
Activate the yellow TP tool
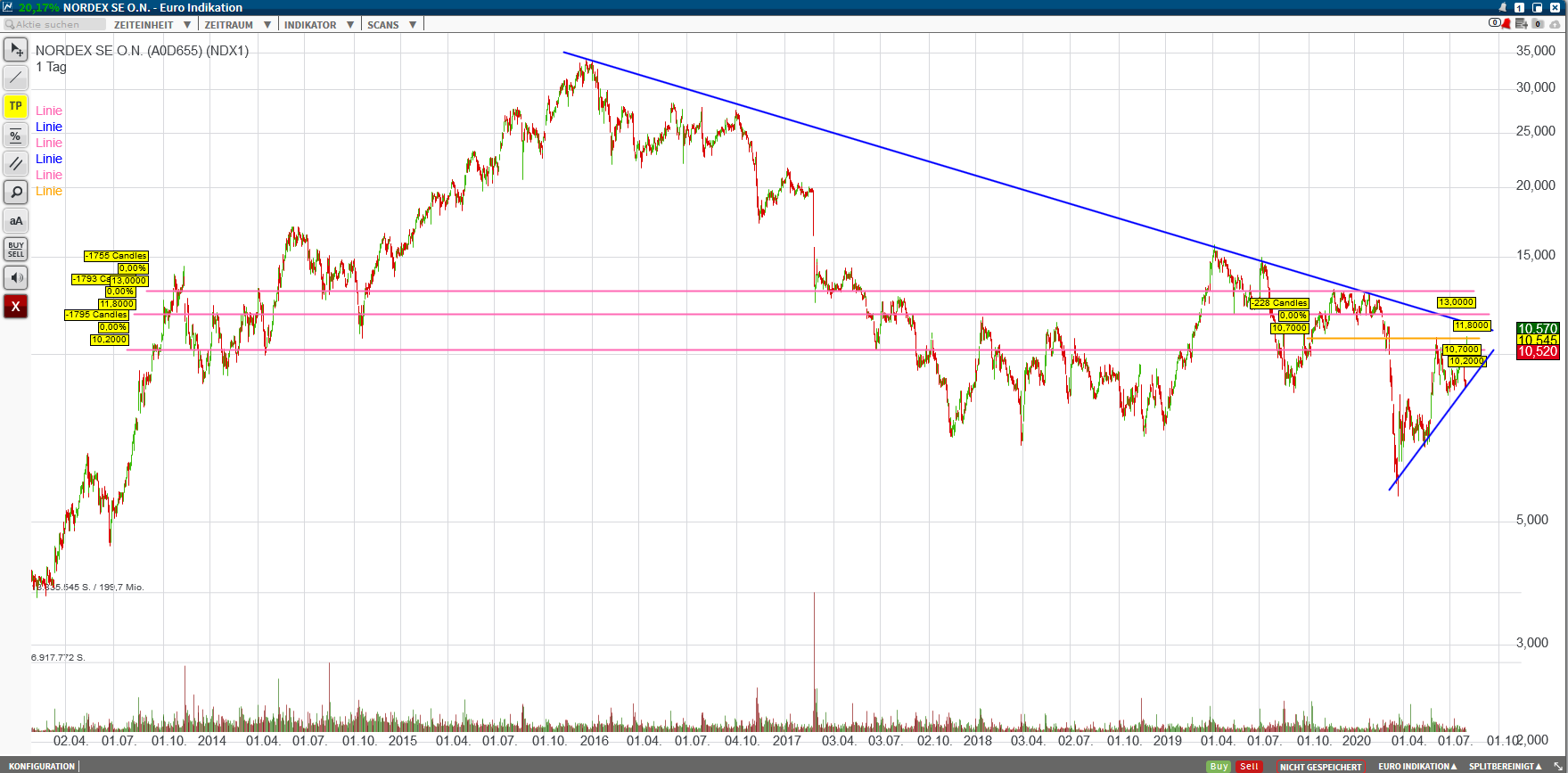[16, 107]
